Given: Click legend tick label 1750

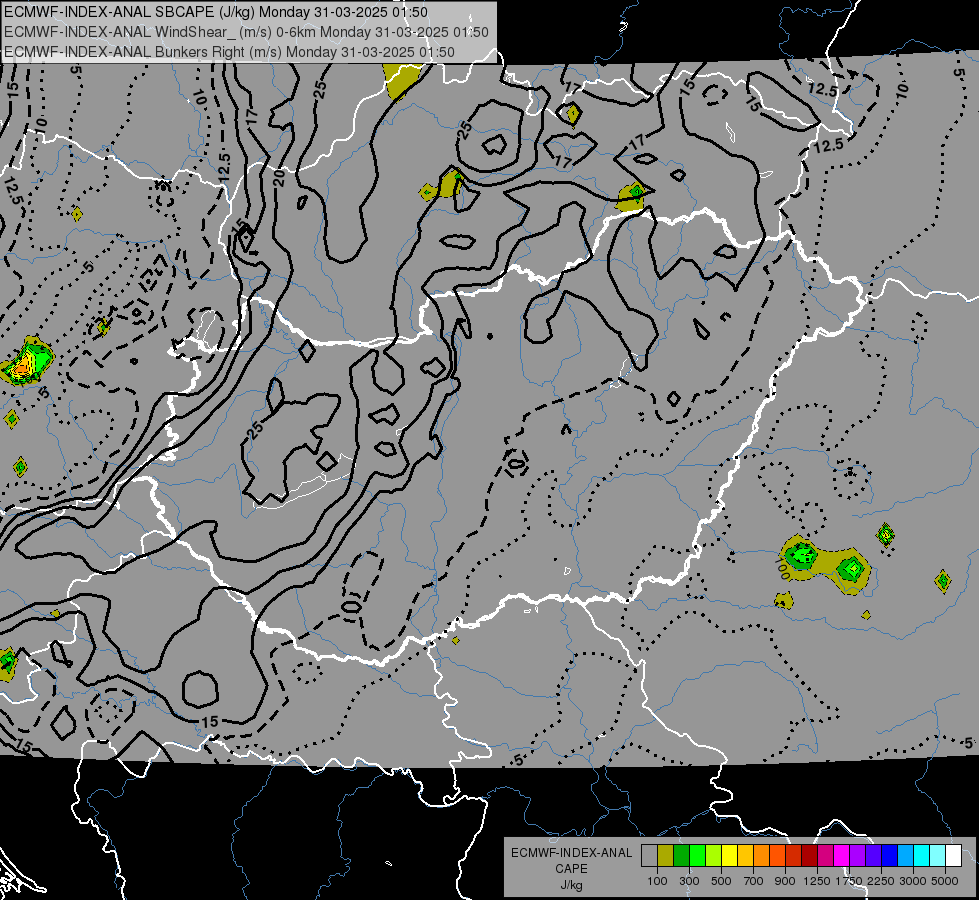Looking at the screenshot, I should pos(849,881).
